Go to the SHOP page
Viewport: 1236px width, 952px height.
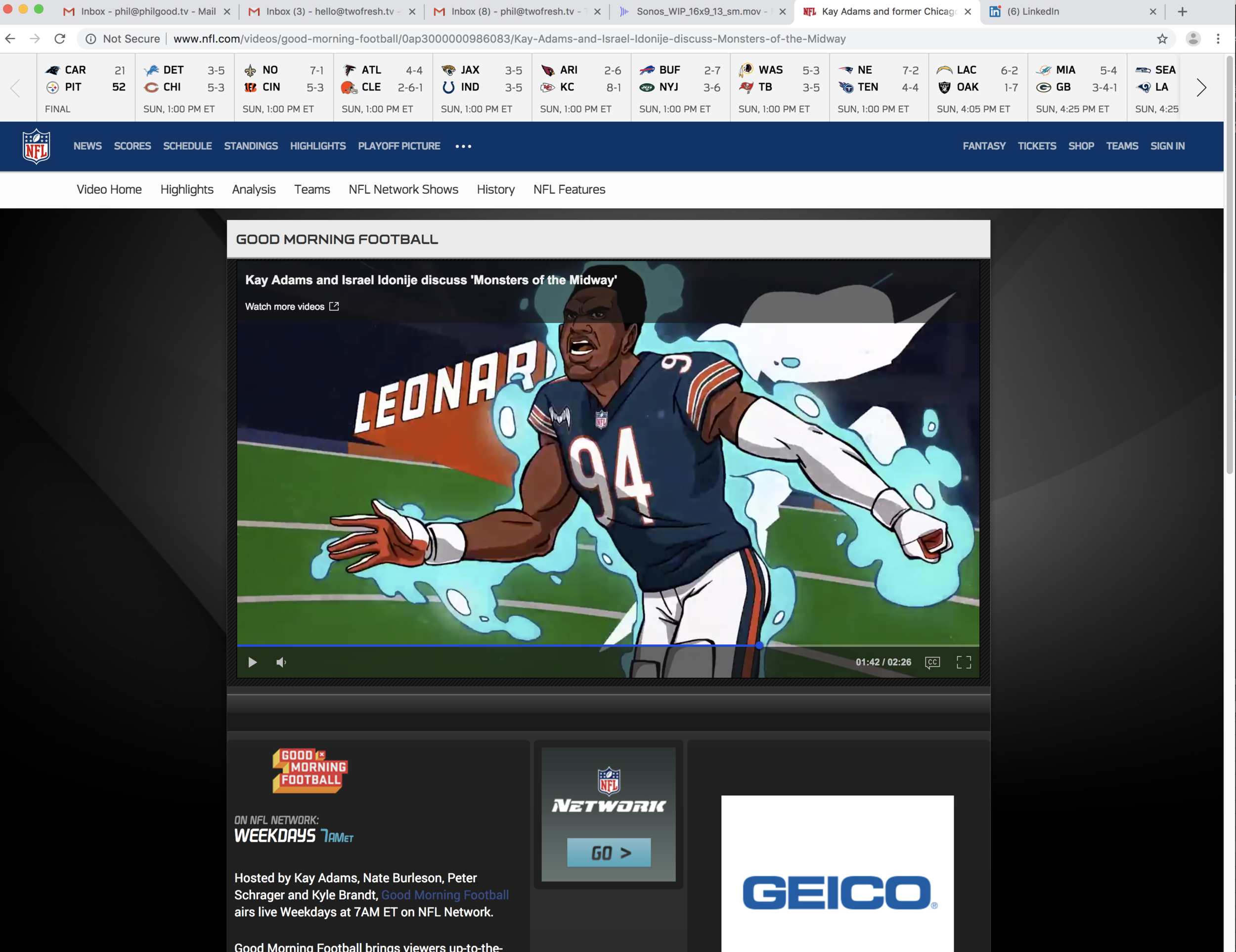click(1081, 146)
